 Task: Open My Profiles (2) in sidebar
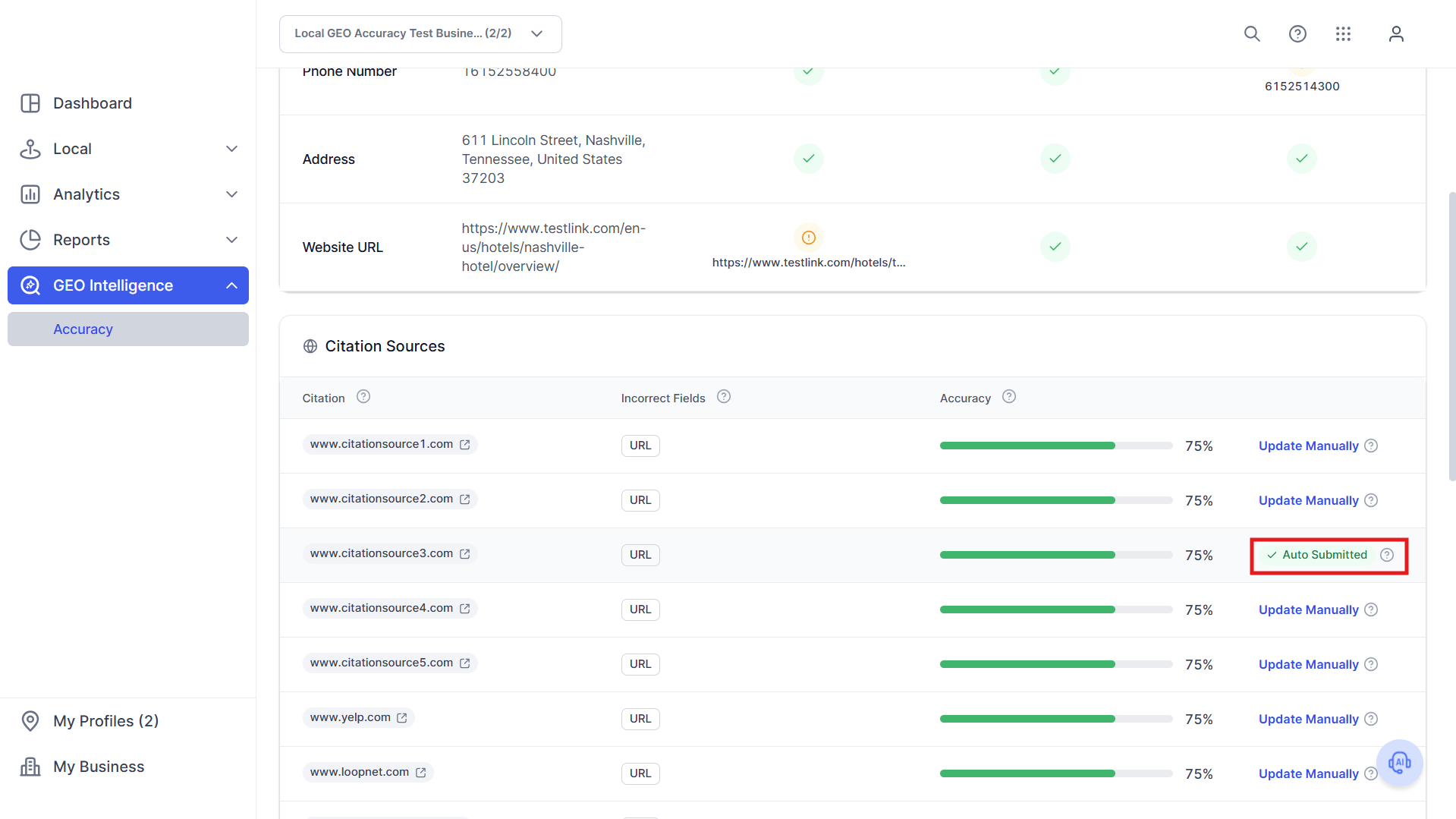pyautogui.click(x=106, y=721)
